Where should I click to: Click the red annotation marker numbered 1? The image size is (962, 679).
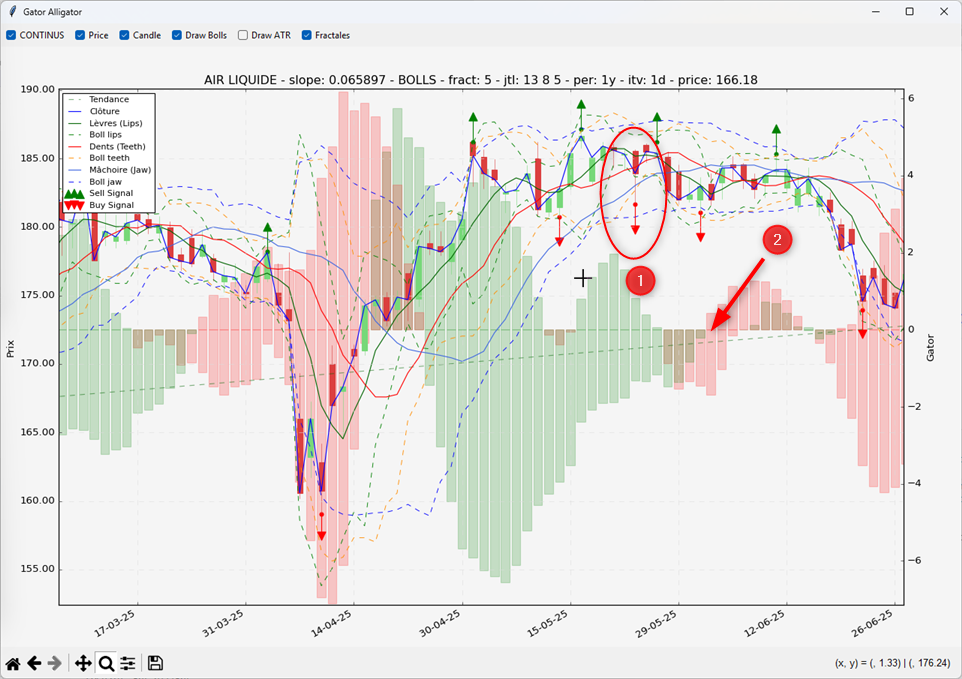[x=640, y=282]
